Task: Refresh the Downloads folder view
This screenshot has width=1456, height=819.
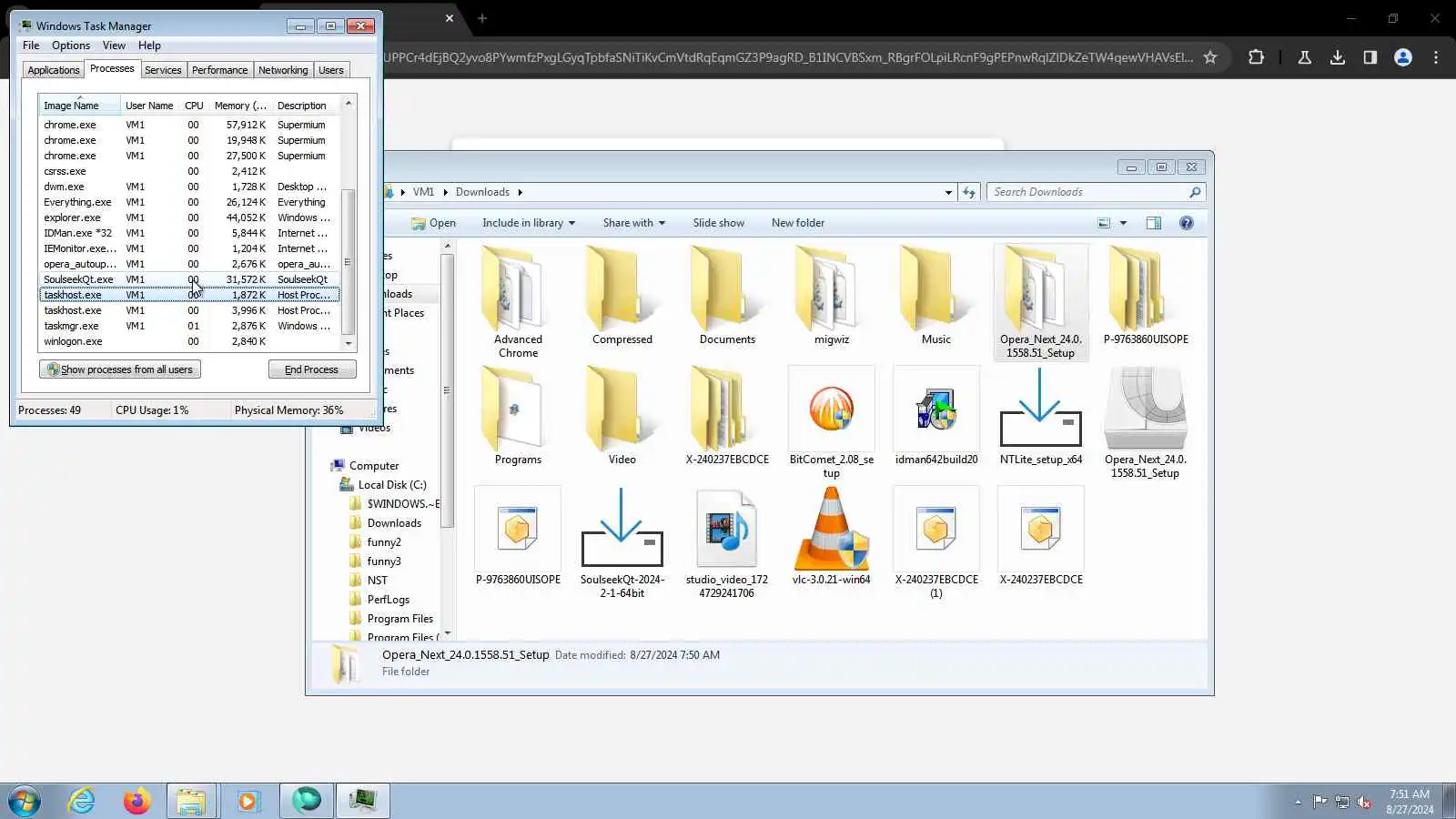Action: pos(969,192)
